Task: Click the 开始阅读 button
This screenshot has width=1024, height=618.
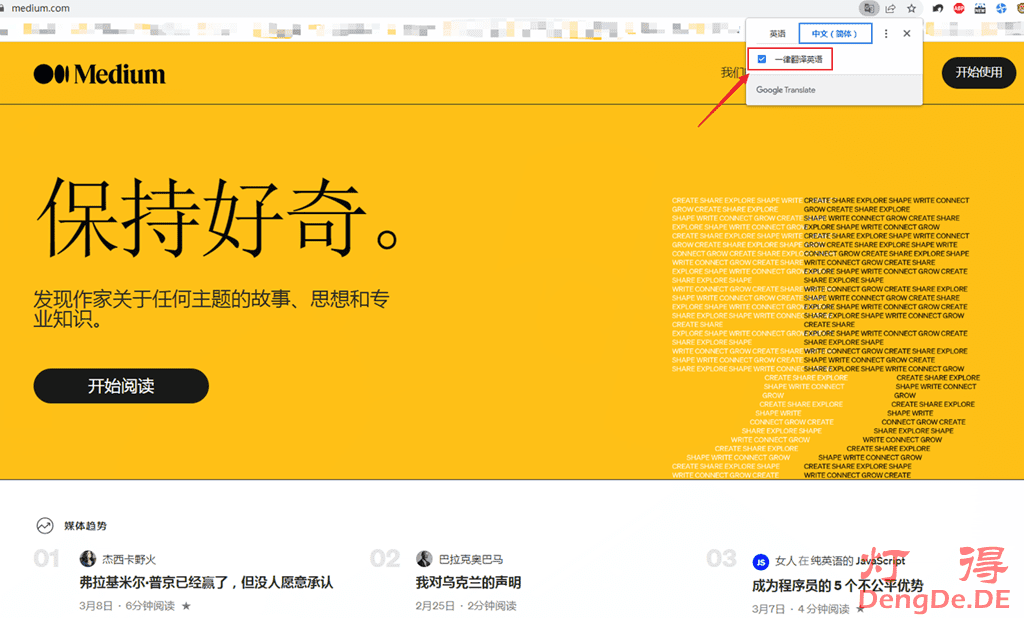Action: click(121, 386)
